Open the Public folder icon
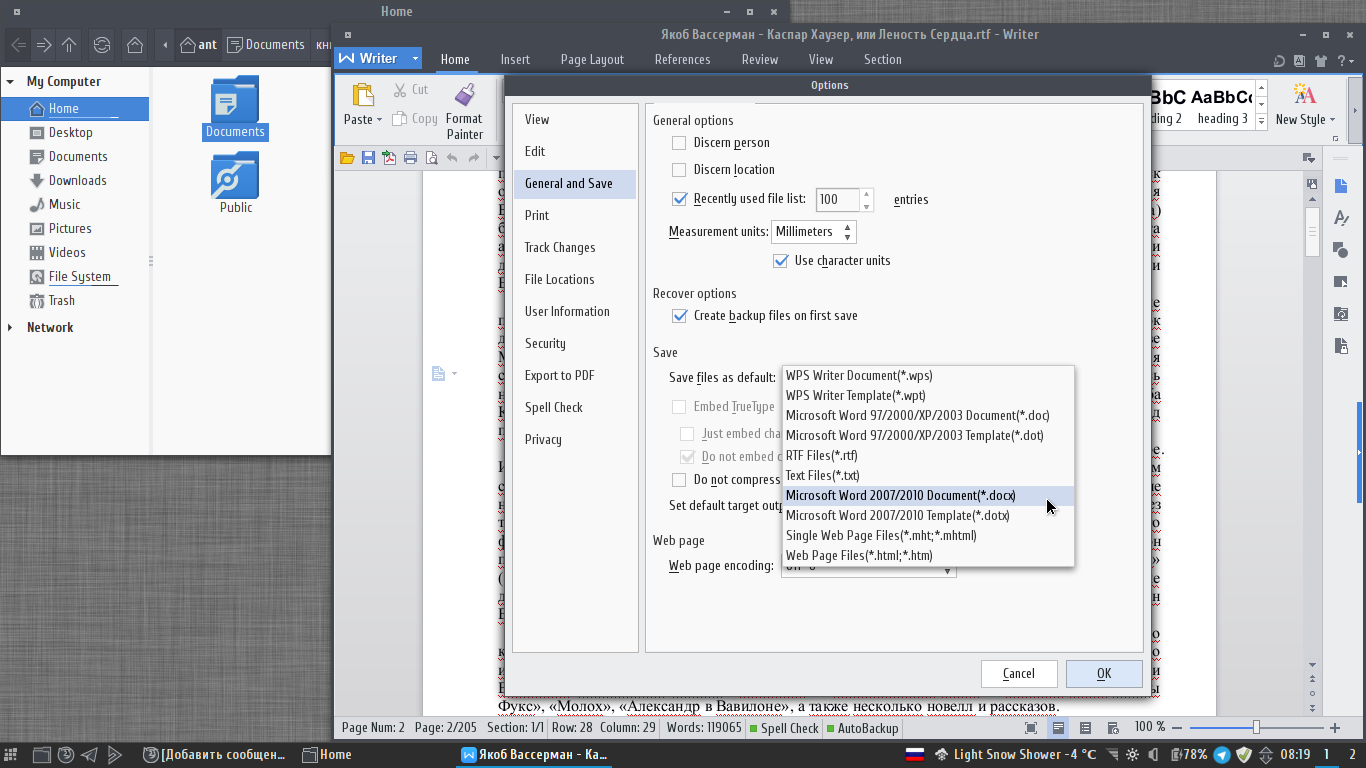The height and width of the screenshot is (768, 1366). pos(235,175)
